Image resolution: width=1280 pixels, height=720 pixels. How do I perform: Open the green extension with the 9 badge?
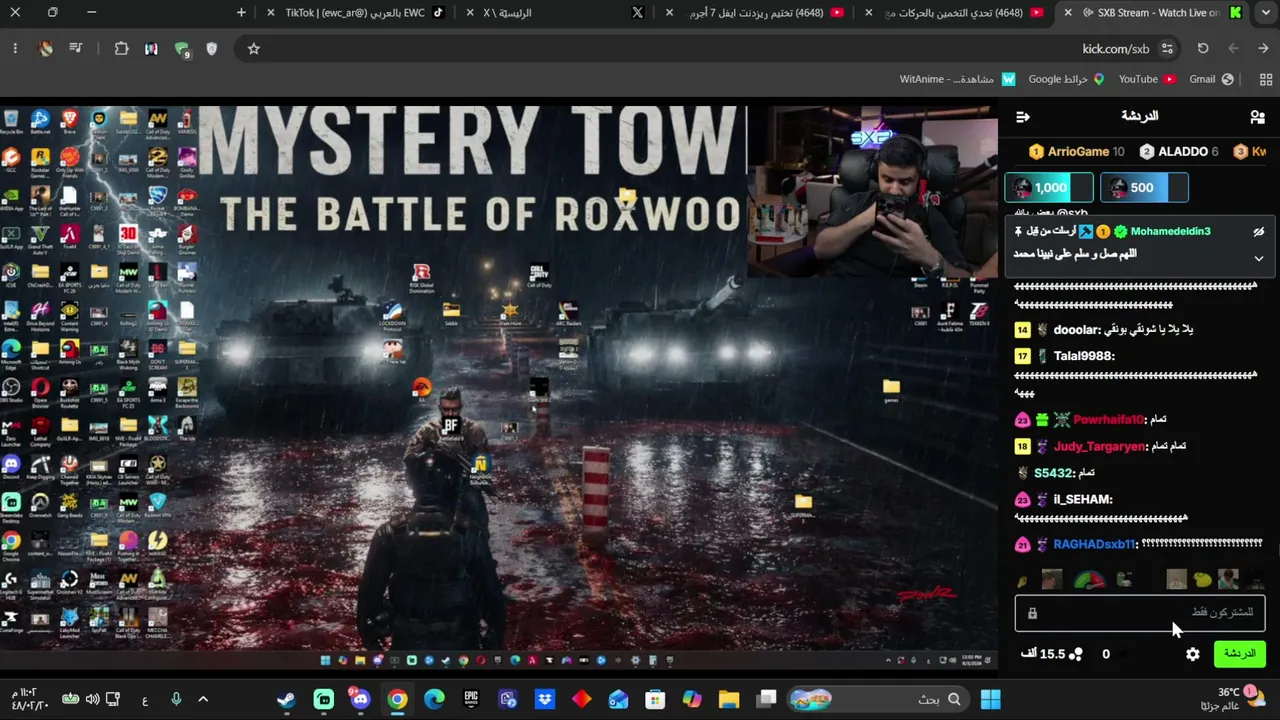(x=182, y=49)
